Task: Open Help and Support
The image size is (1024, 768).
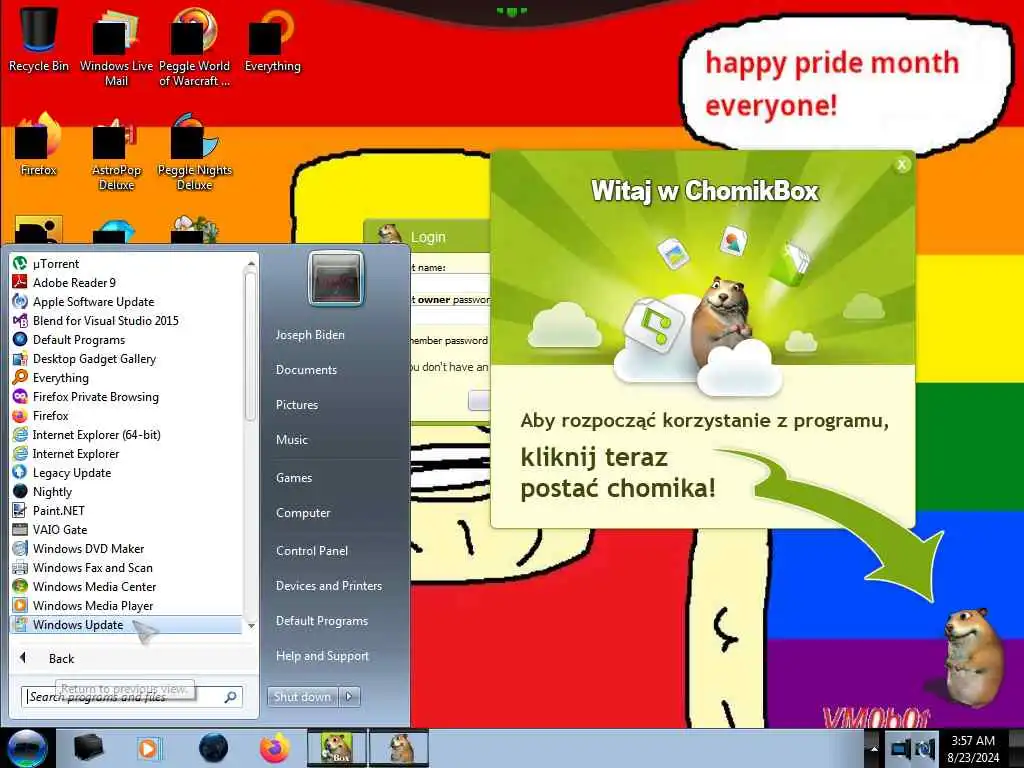Action: point(322,656)
